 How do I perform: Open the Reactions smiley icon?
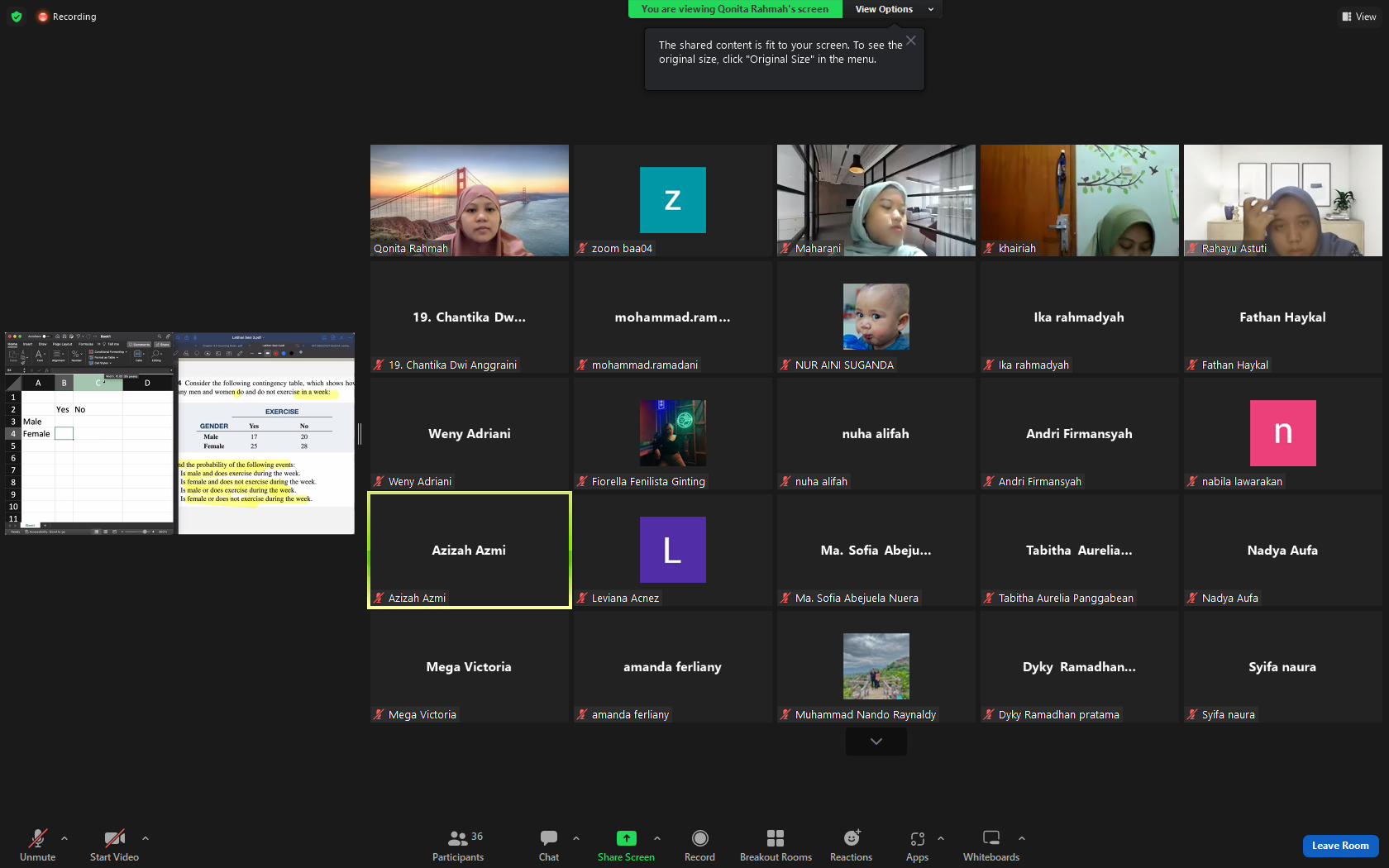coord(852,838)
